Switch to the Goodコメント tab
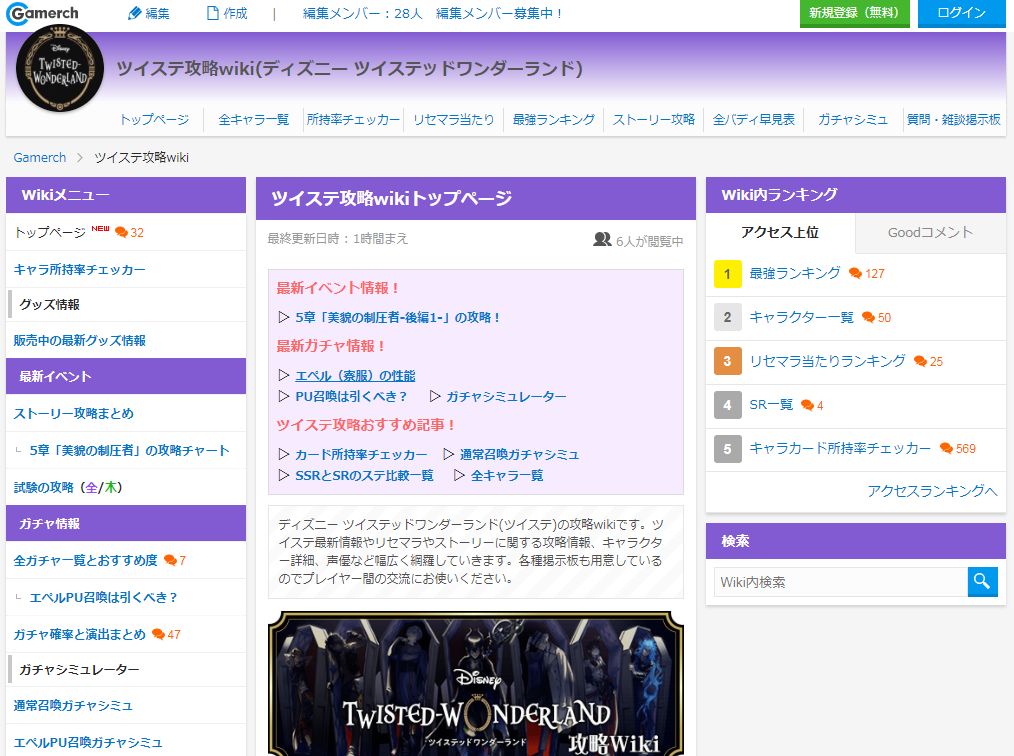Viewport: 1014px width, 756px height. point(930,232)
